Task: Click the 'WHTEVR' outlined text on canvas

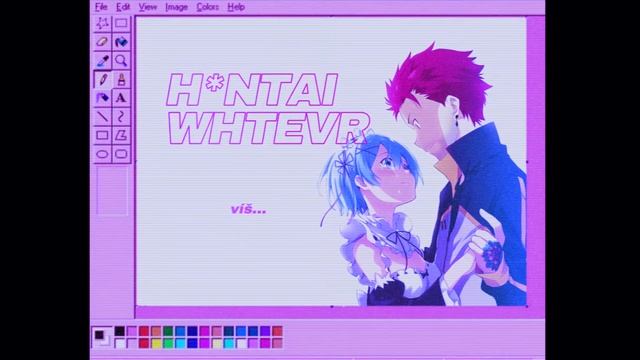Action: click(269, 129)
